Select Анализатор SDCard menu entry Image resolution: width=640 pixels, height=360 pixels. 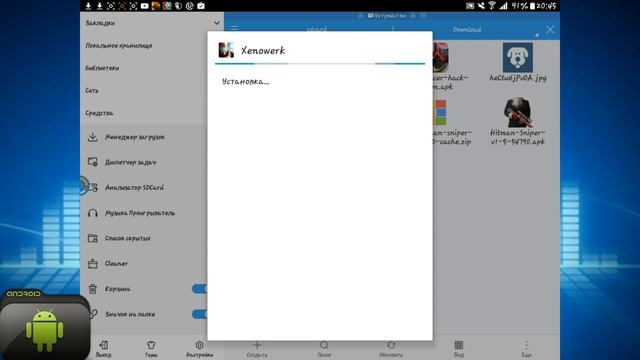click(x=134, y=187)
